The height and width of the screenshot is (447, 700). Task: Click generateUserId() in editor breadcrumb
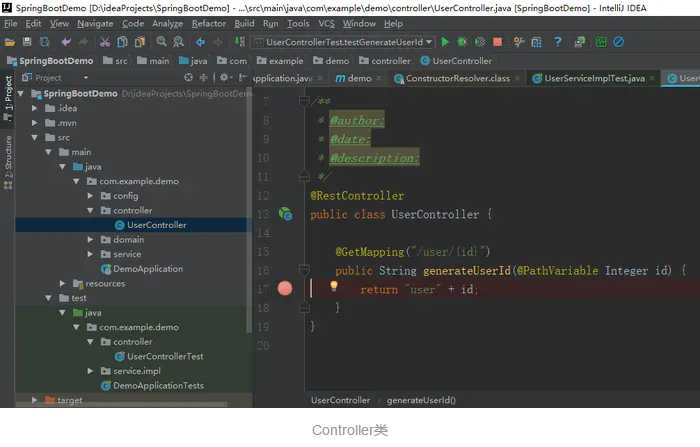click(x=421, y=400)
